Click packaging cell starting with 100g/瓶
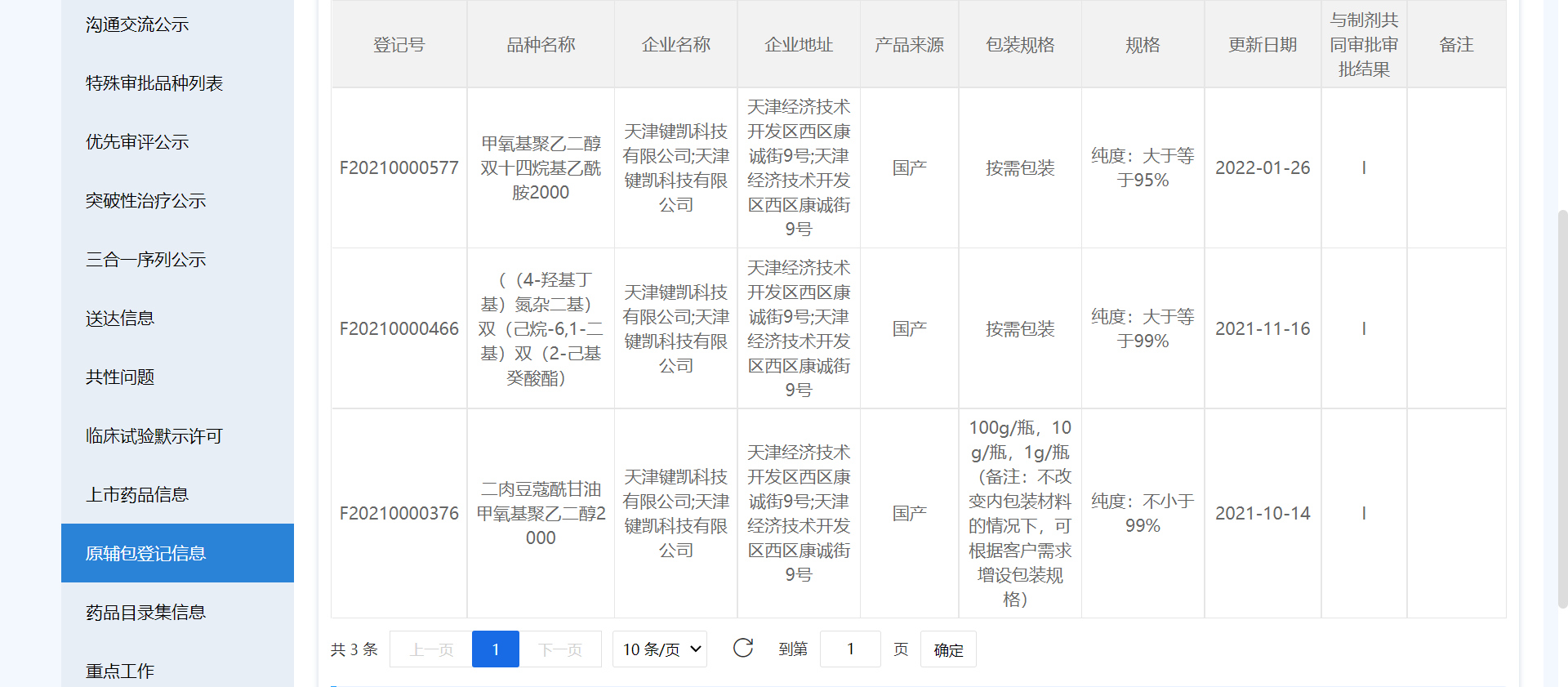The width and height of the screenshot is (1568, 687). [x=1020, y=514]
